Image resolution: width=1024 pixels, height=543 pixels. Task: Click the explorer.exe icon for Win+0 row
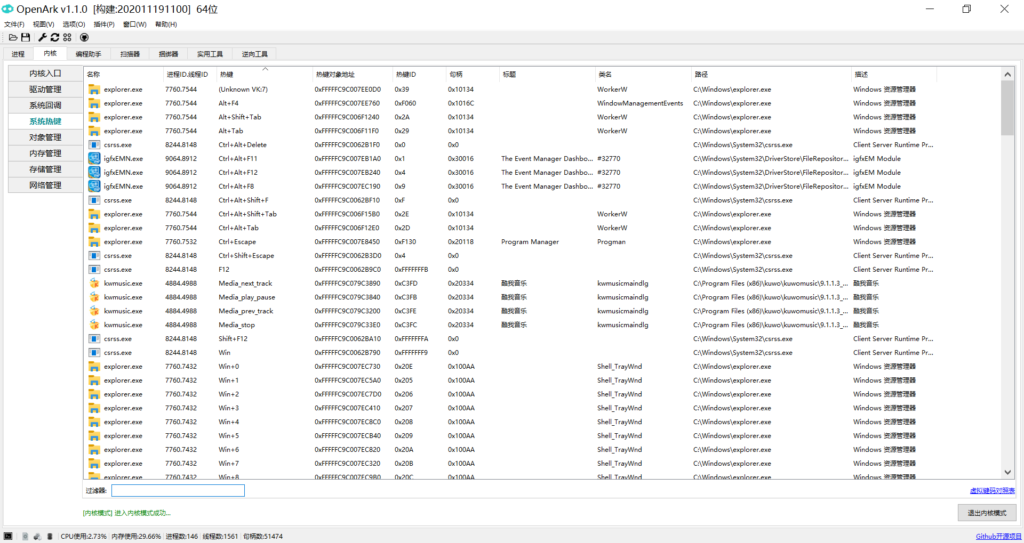point(94,367)
